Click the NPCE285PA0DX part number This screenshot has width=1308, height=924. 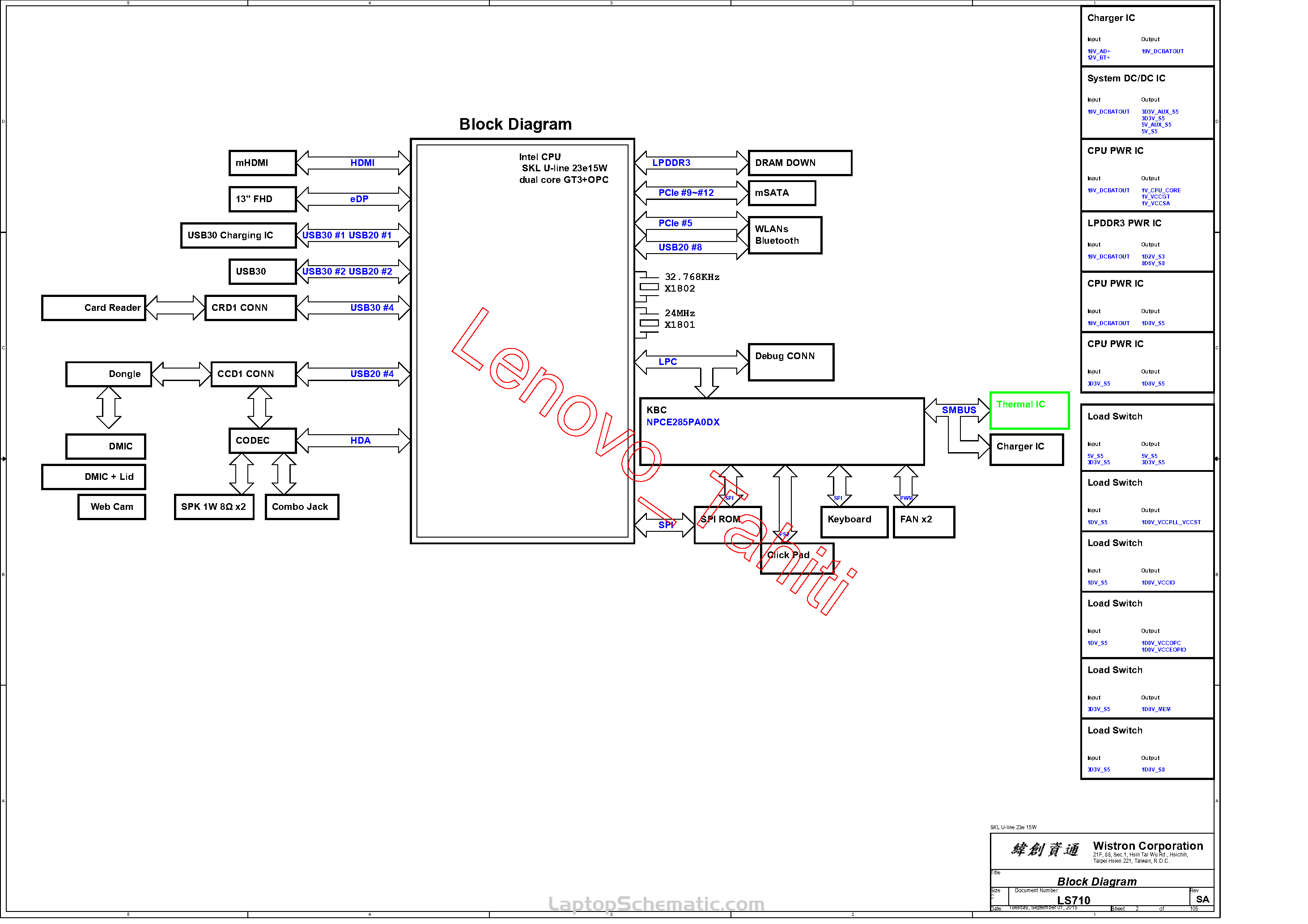pyautogui.click(x=683, y=422)
